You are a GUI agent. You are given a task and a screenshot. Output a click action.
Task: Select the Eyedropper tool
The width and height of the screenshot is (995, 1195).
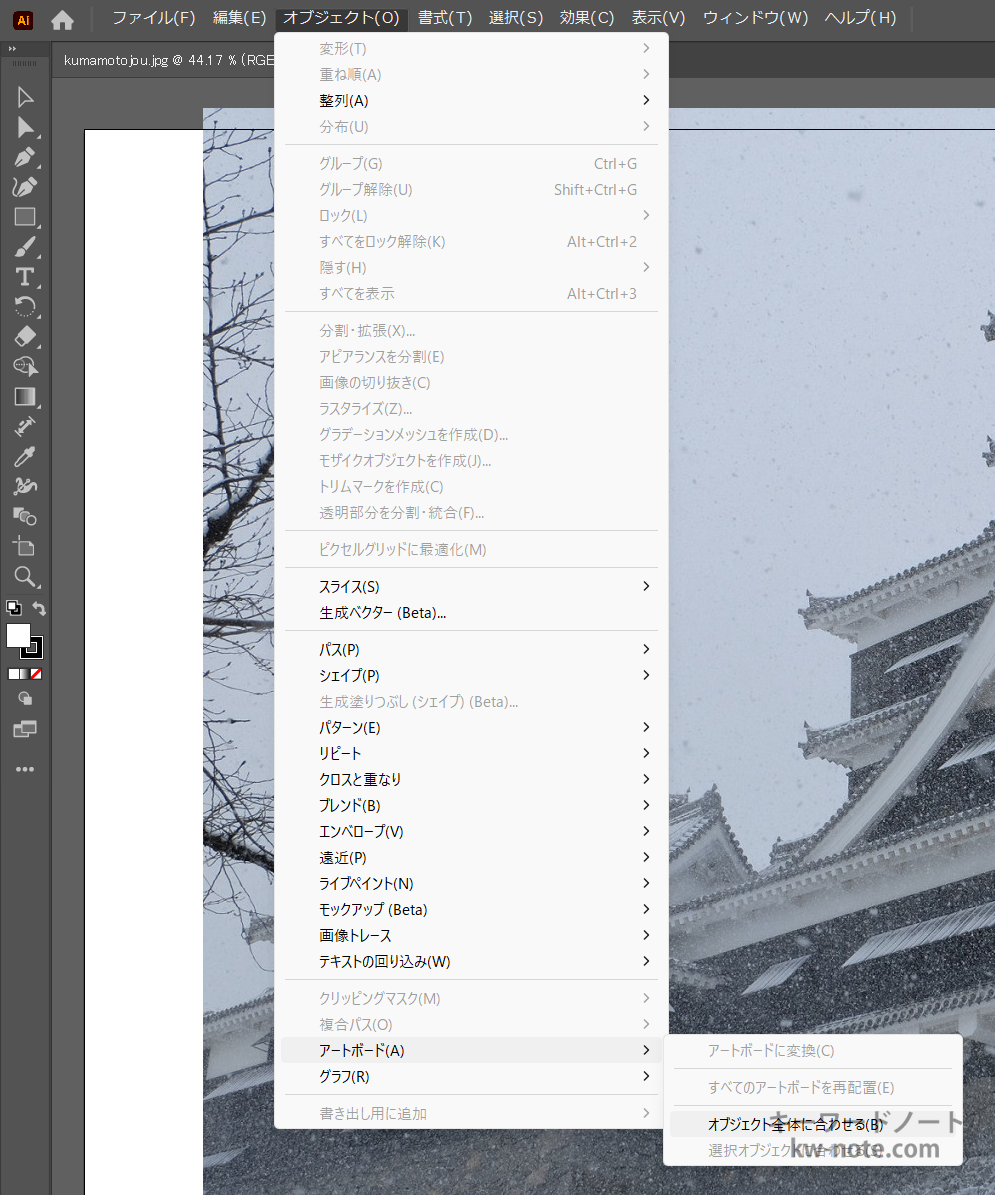click(25, 457)
